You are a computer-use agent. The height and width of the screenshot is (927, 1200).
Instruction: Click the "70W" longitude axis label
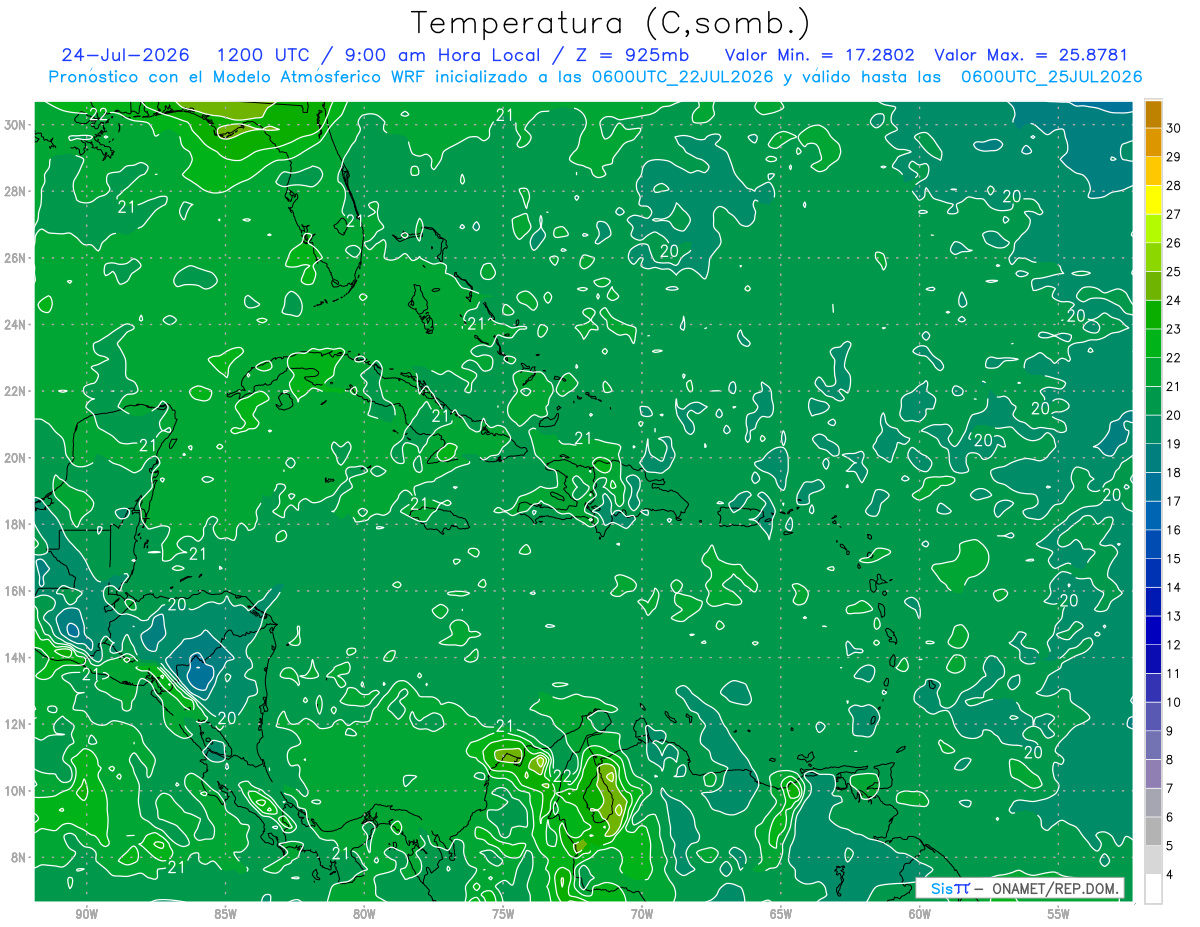tap(642, 914)
